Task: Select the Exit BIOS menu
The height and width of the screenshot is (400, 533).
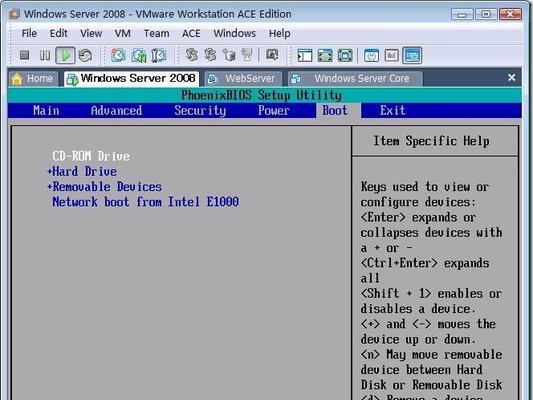Action: click(x=393, y=110)
